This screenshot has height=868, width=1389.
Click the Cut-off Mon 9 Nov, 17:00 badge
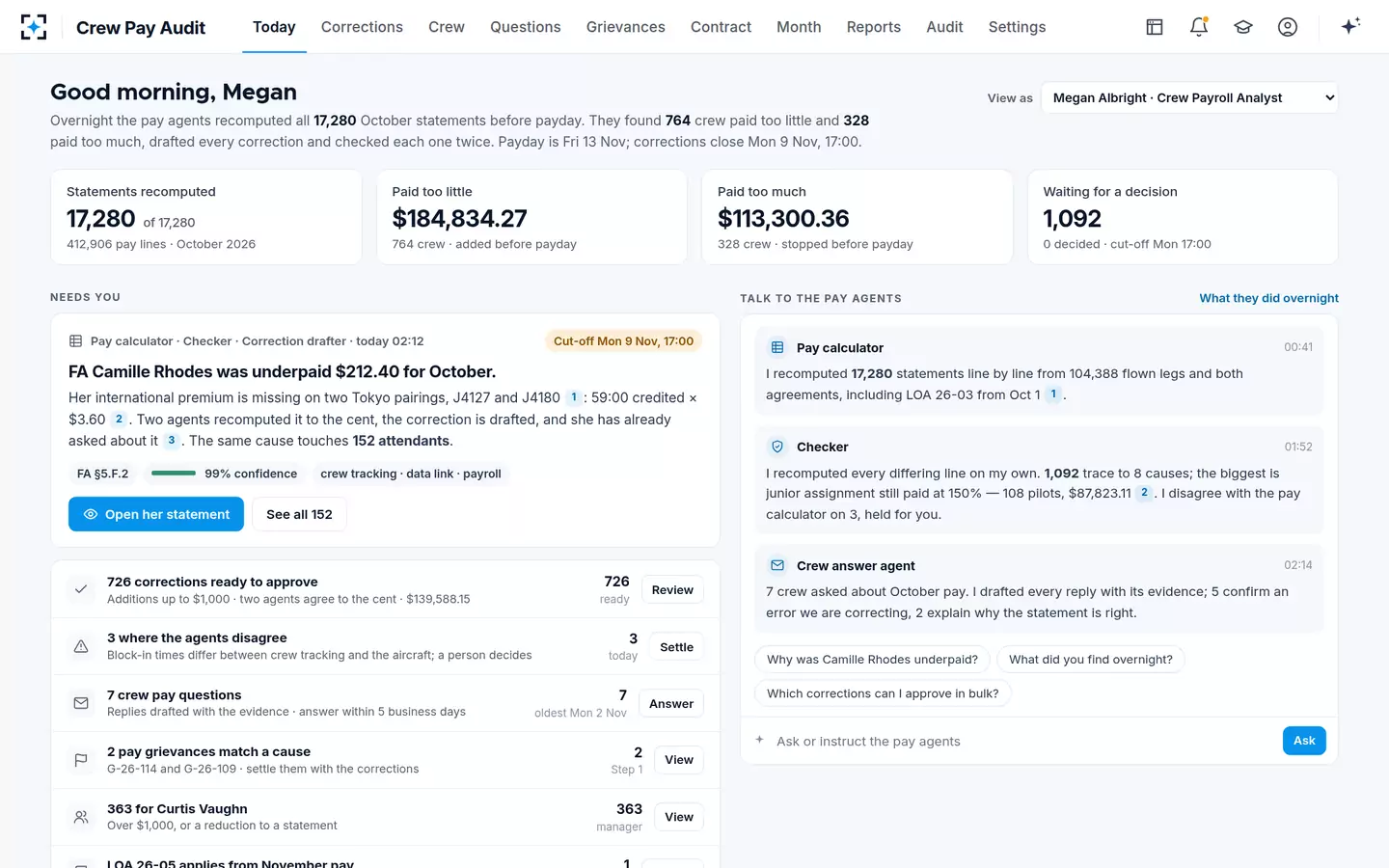tap(623, 341)
